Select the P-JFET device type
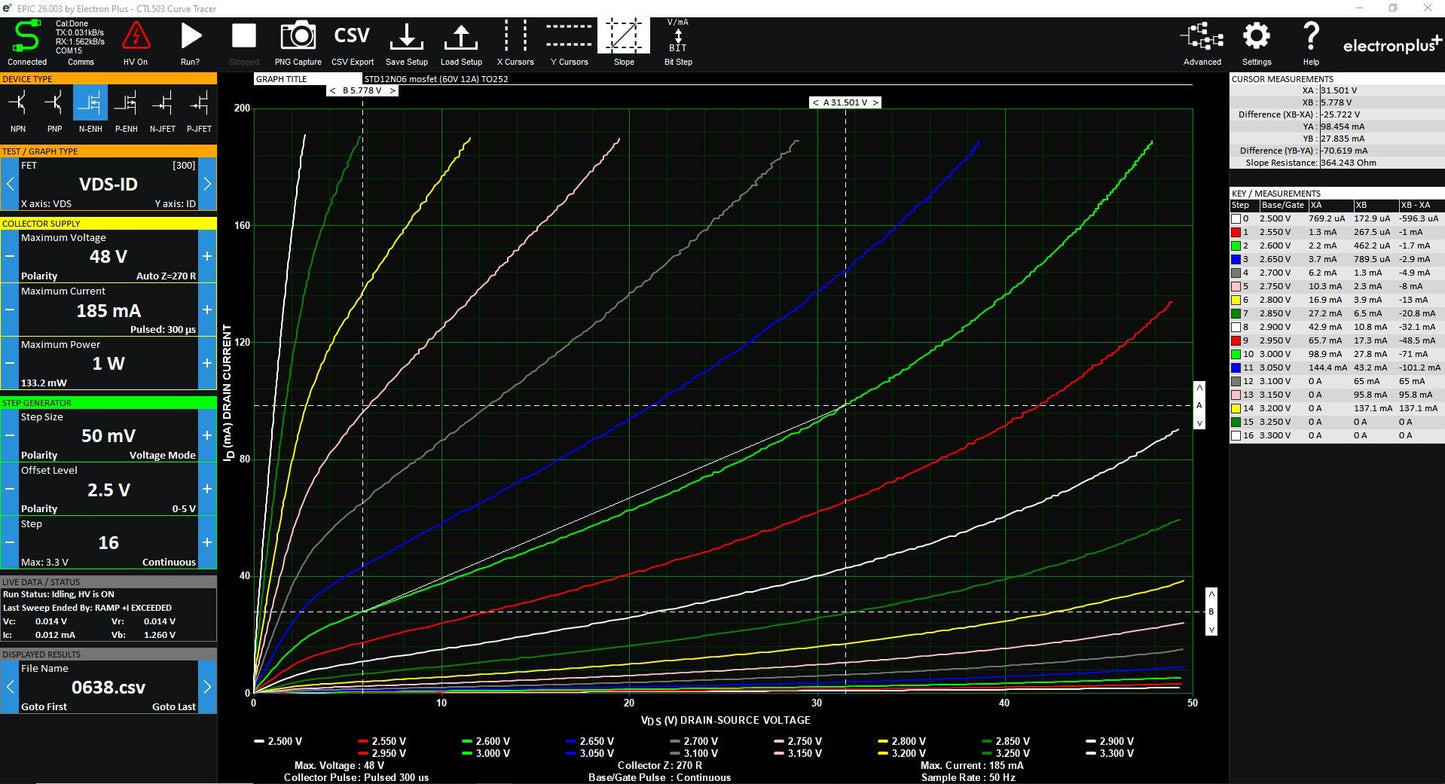 [x=199, y=104]
